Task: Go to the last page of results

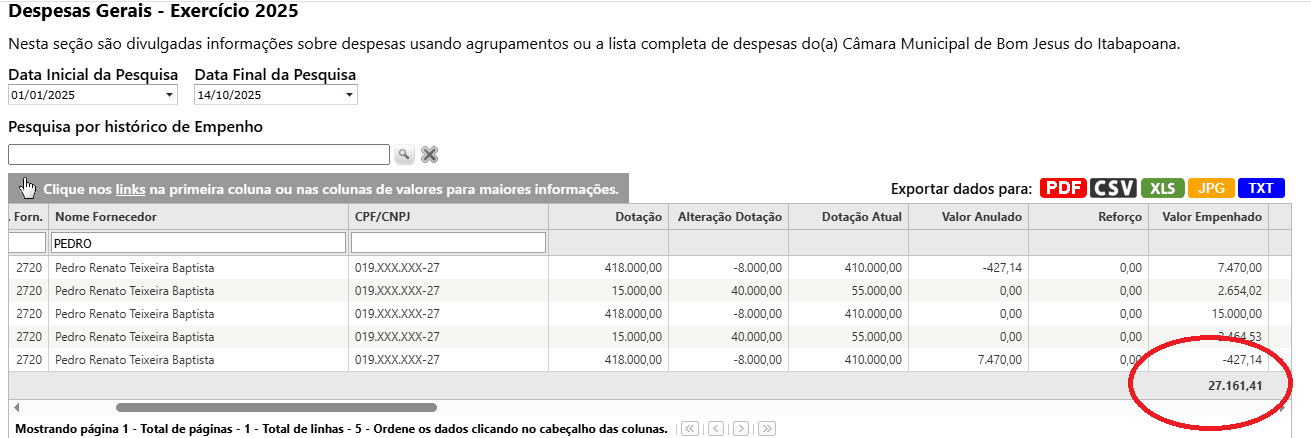Action: click(x=767, y=429)
